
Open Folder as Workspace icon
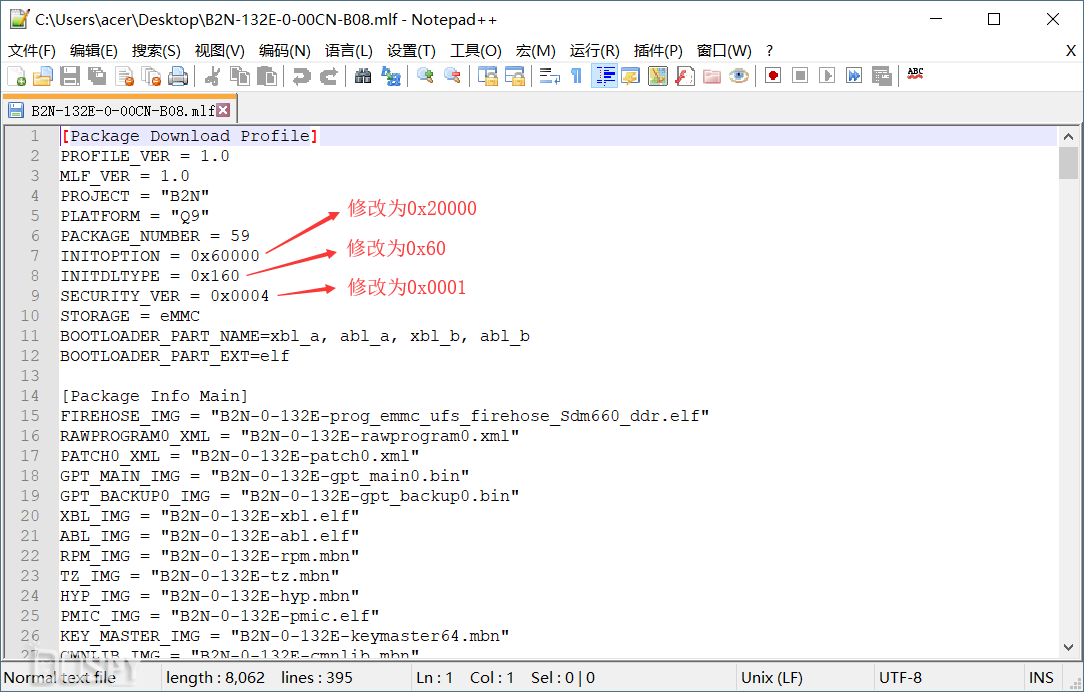(712, 76)
